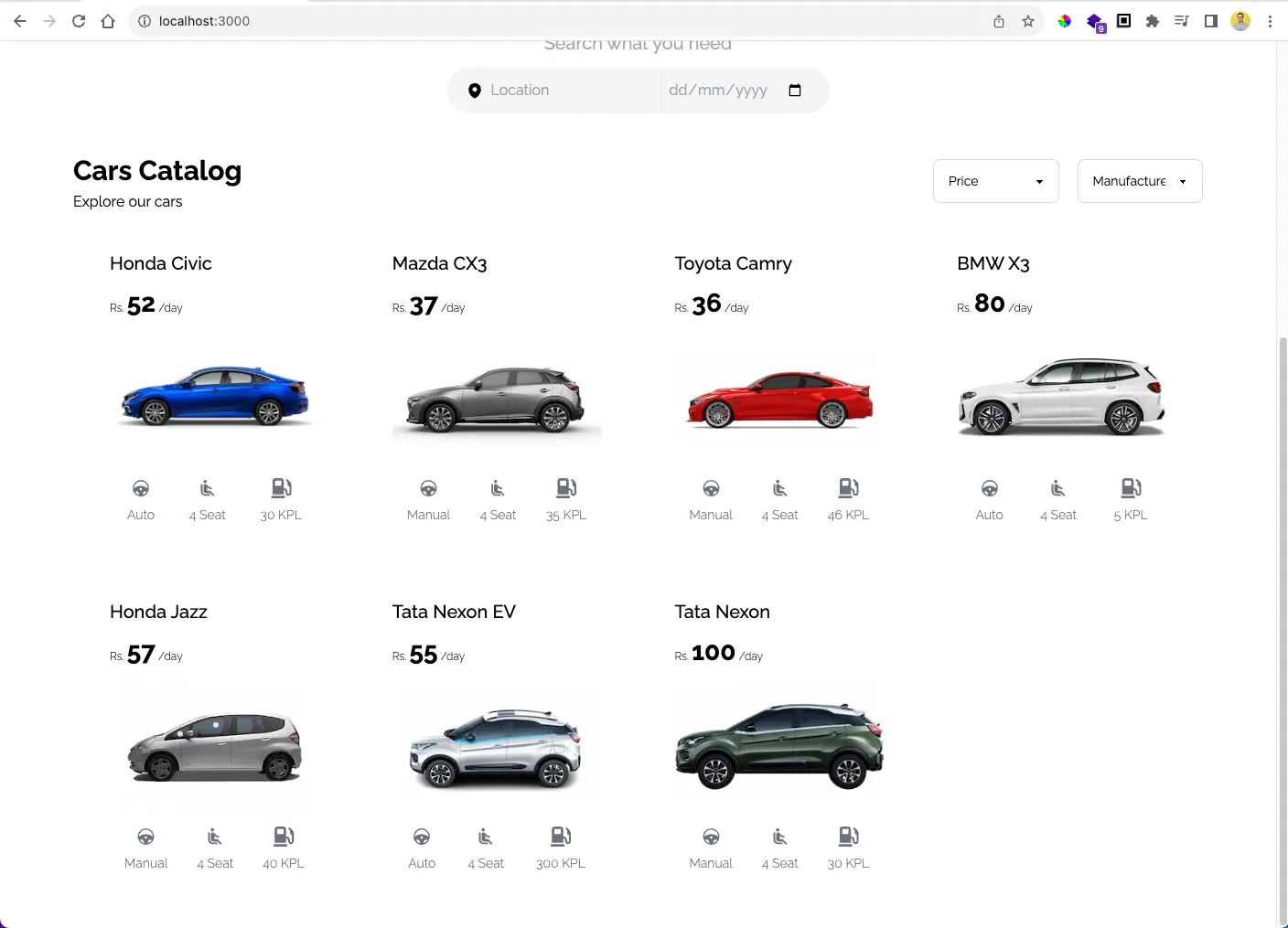The width and height of the screenshot is (1288, 928).
Task: Click Honda Civic seat icon
Action: (x=208, y=488)
